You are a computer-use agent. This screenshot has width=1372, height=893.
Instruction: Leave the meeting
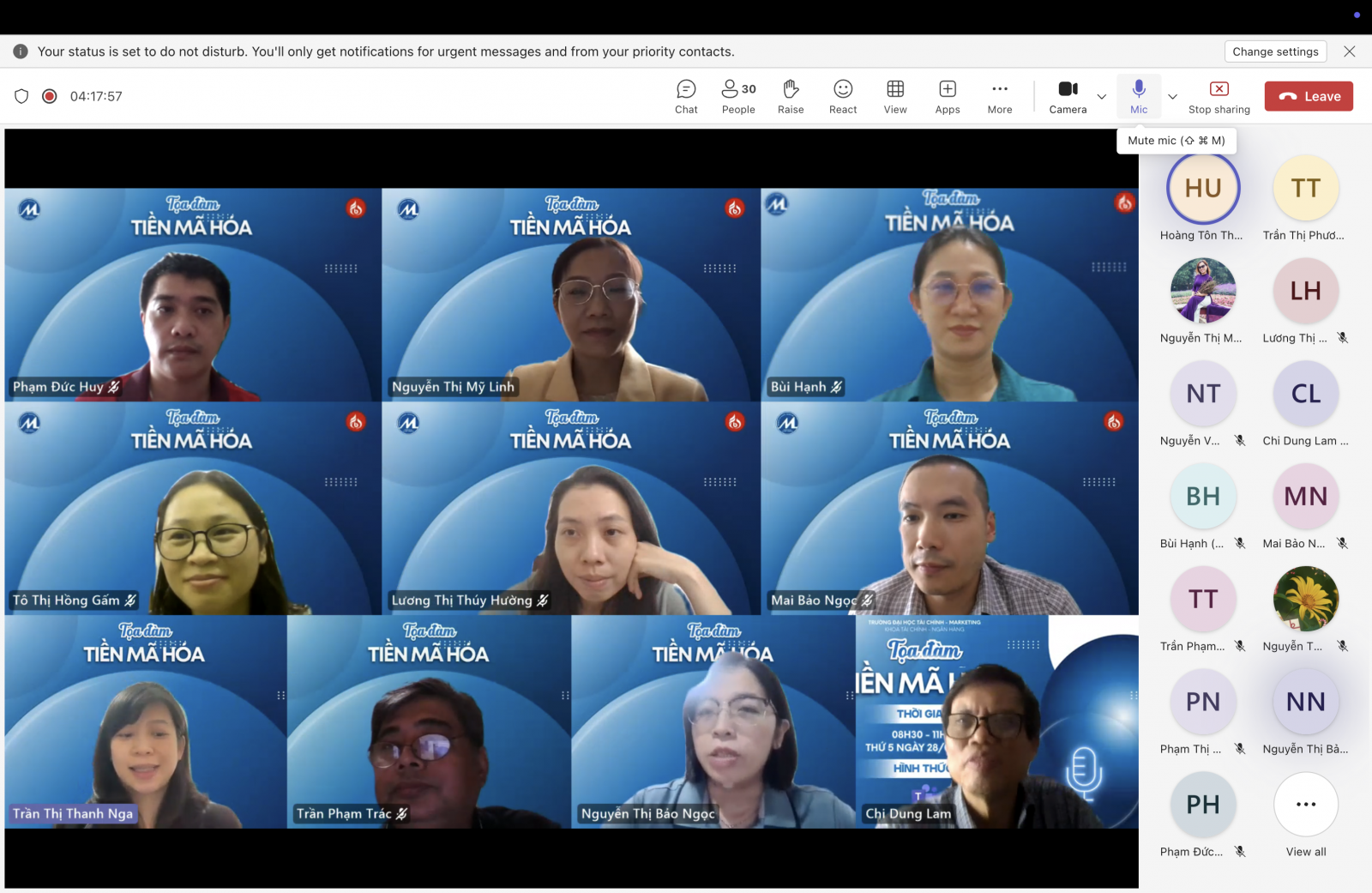1309,96
